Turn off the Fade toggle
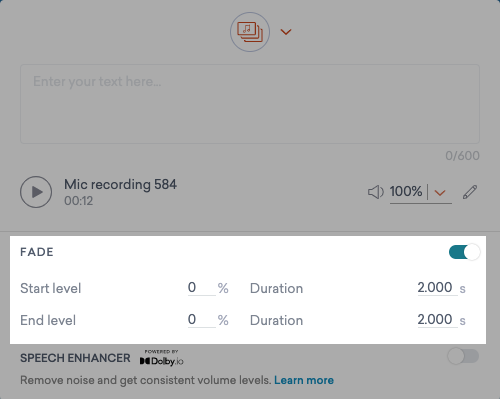The height and width of the screenshot is (399, 500). 464,252
